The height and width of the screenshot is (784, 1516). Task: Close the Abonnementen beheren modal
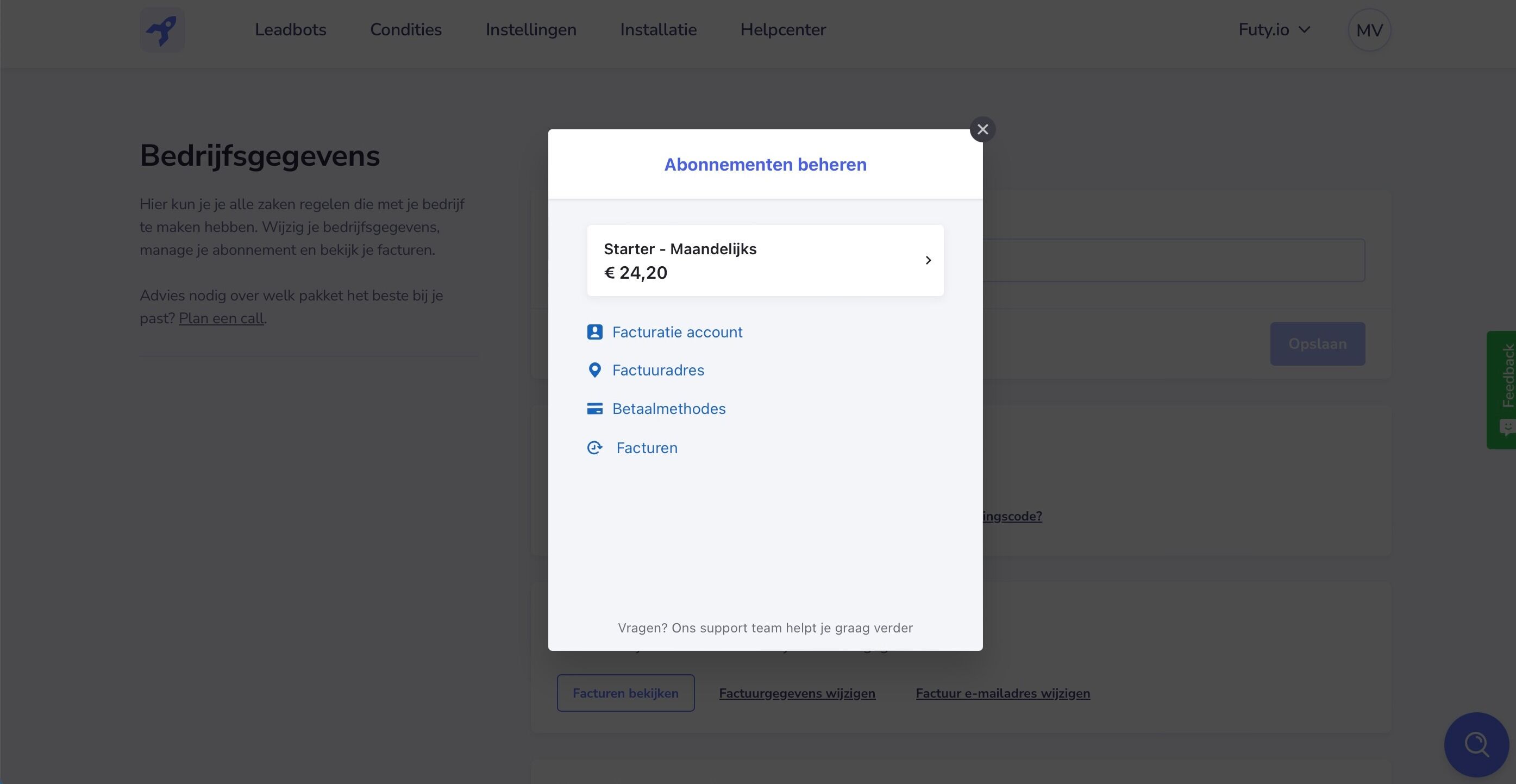pyautogui.click(x=982, y=129)
